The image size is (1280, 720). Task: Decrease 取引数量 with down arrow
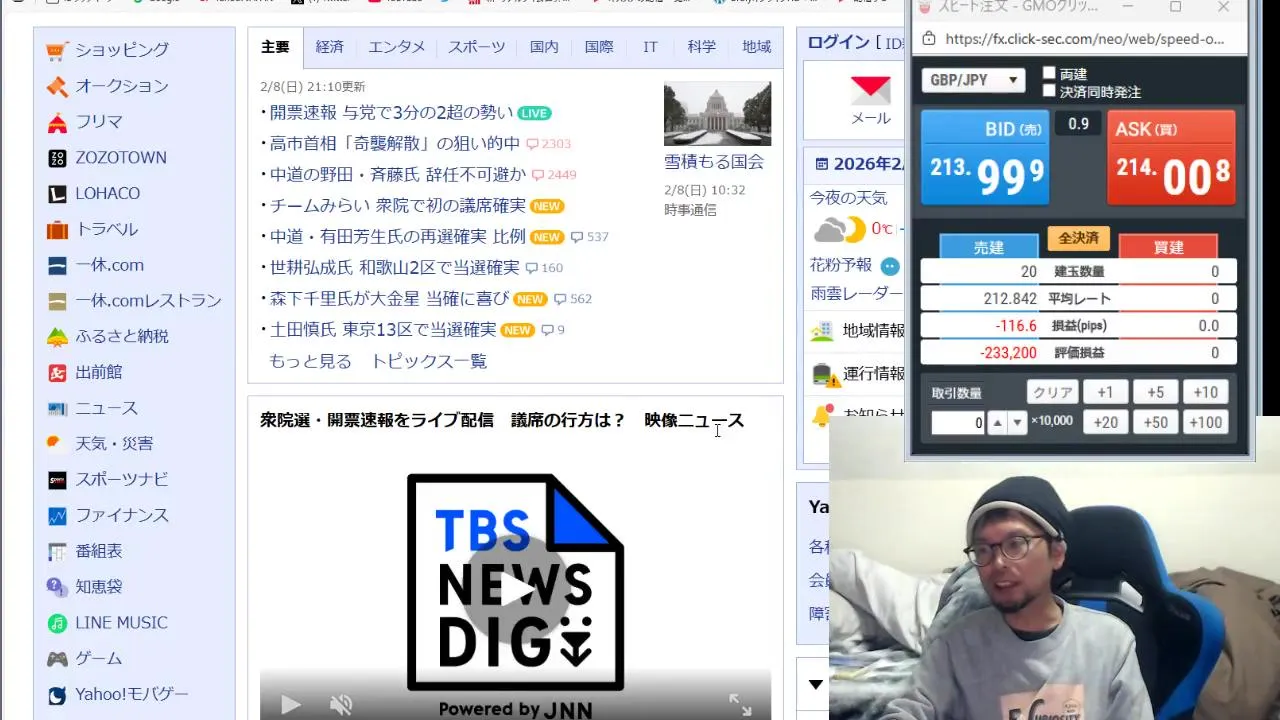pos(1017,423)
